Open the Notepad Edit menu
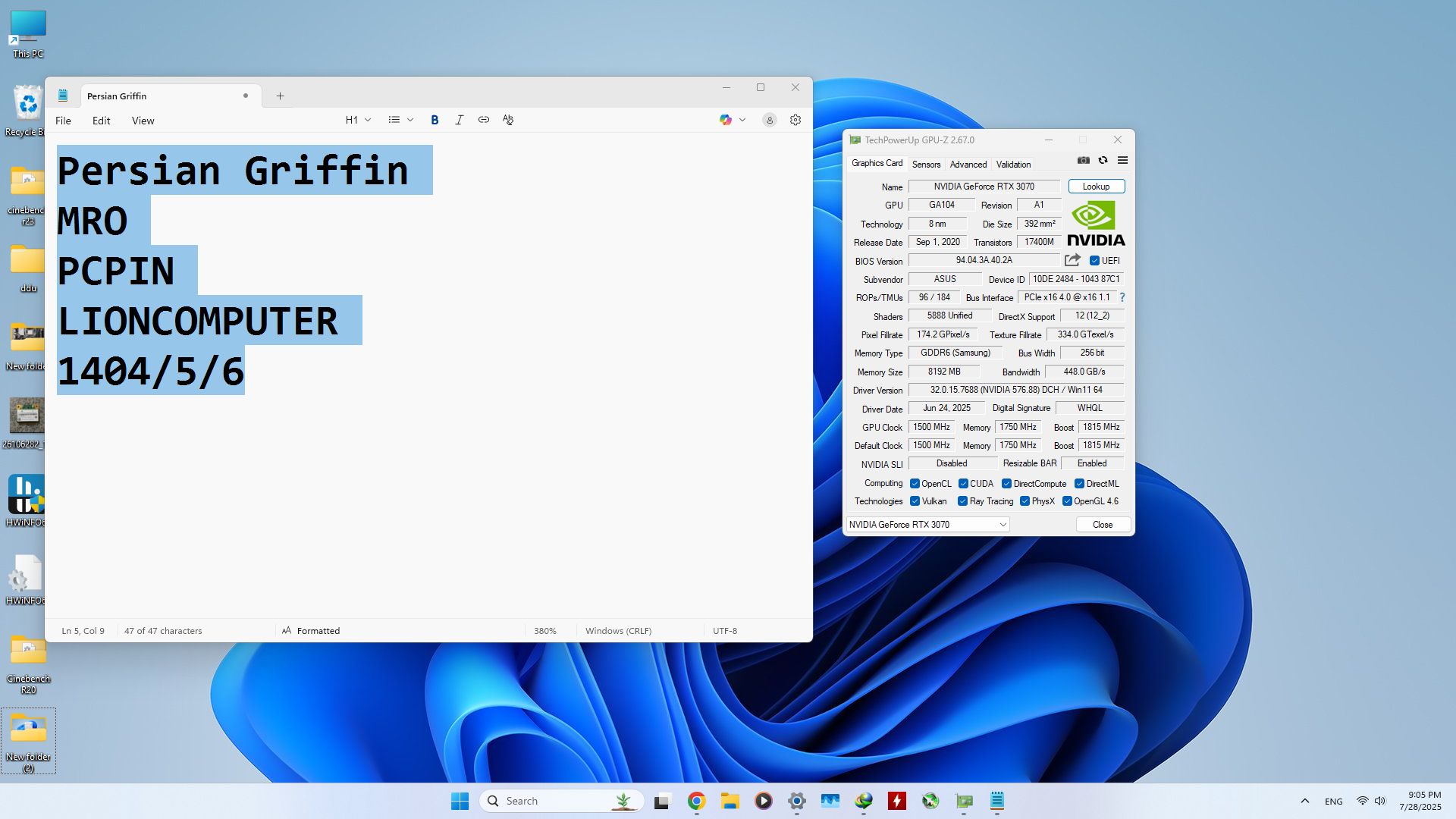Viewport: 1456px width, 819px height. [x=101, y=121]
